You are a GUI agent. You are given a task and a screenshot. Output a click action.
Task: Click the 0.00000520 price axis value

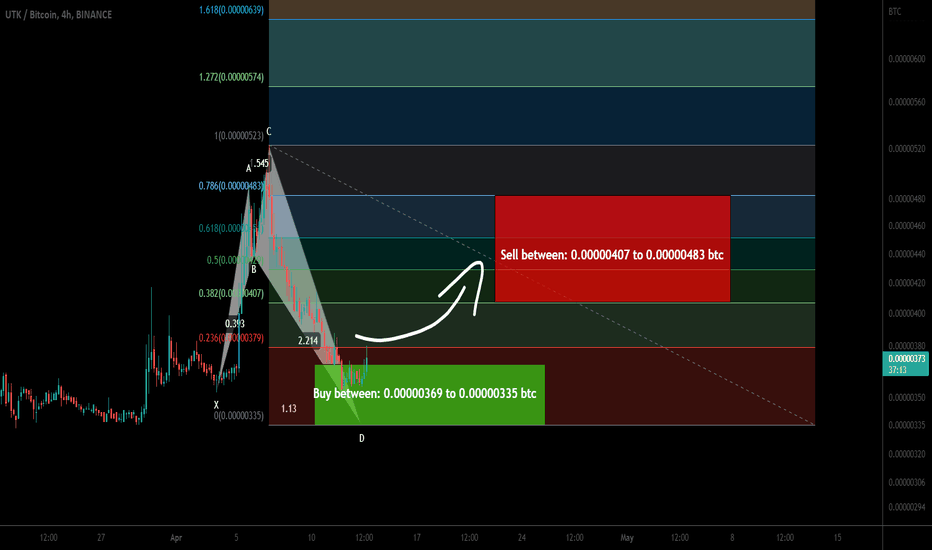[x=907, y=149]
